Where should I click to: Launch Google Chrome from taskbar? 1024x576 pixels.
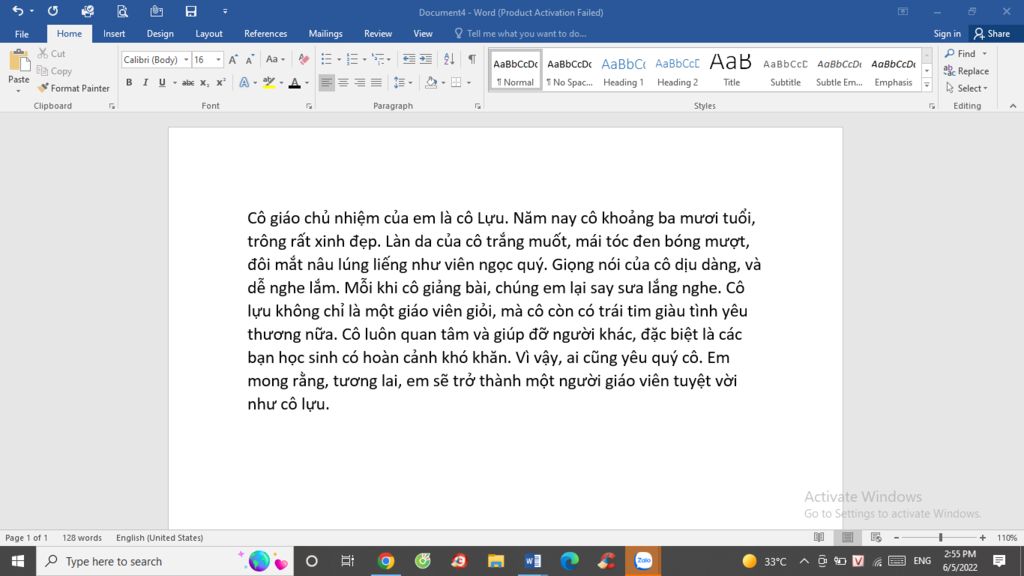[x=386, y=561]
